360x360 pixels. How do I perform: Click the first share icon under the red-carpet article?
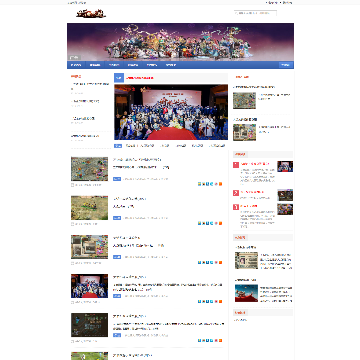click(199, 301)
